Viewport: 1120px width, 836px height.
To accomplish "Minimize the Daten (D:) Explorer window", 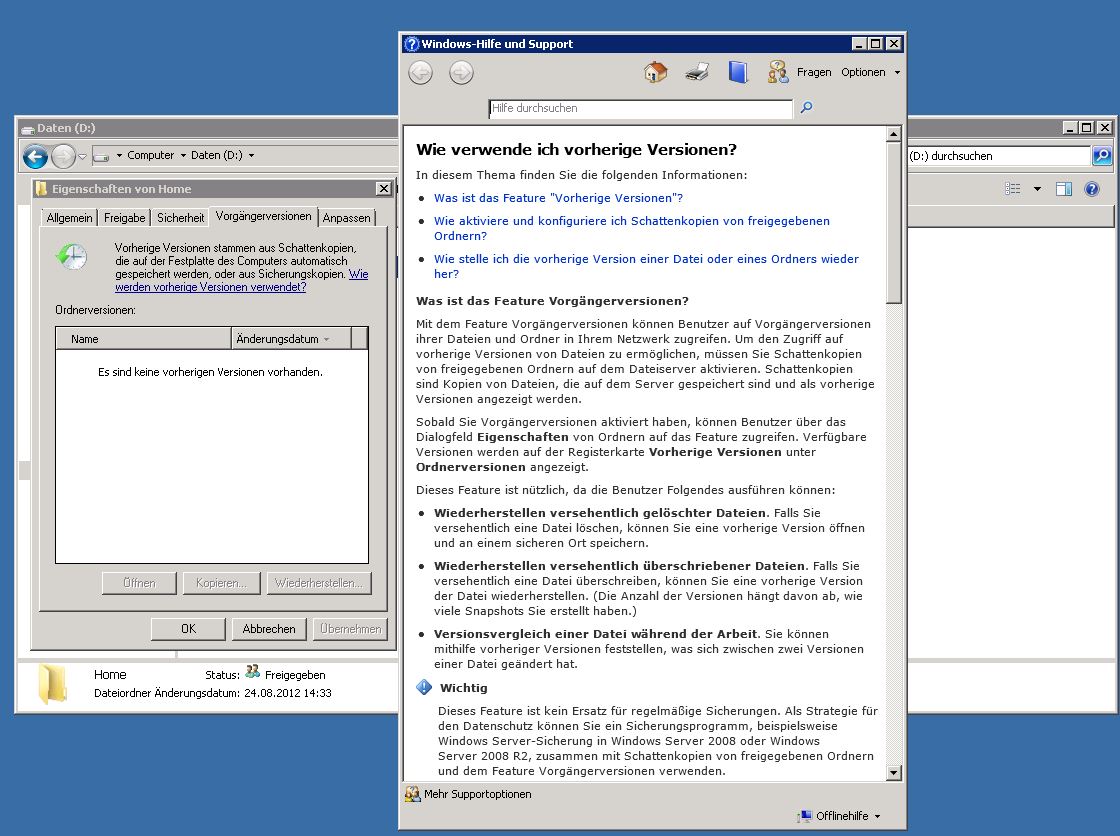I will pos(1069,127).
